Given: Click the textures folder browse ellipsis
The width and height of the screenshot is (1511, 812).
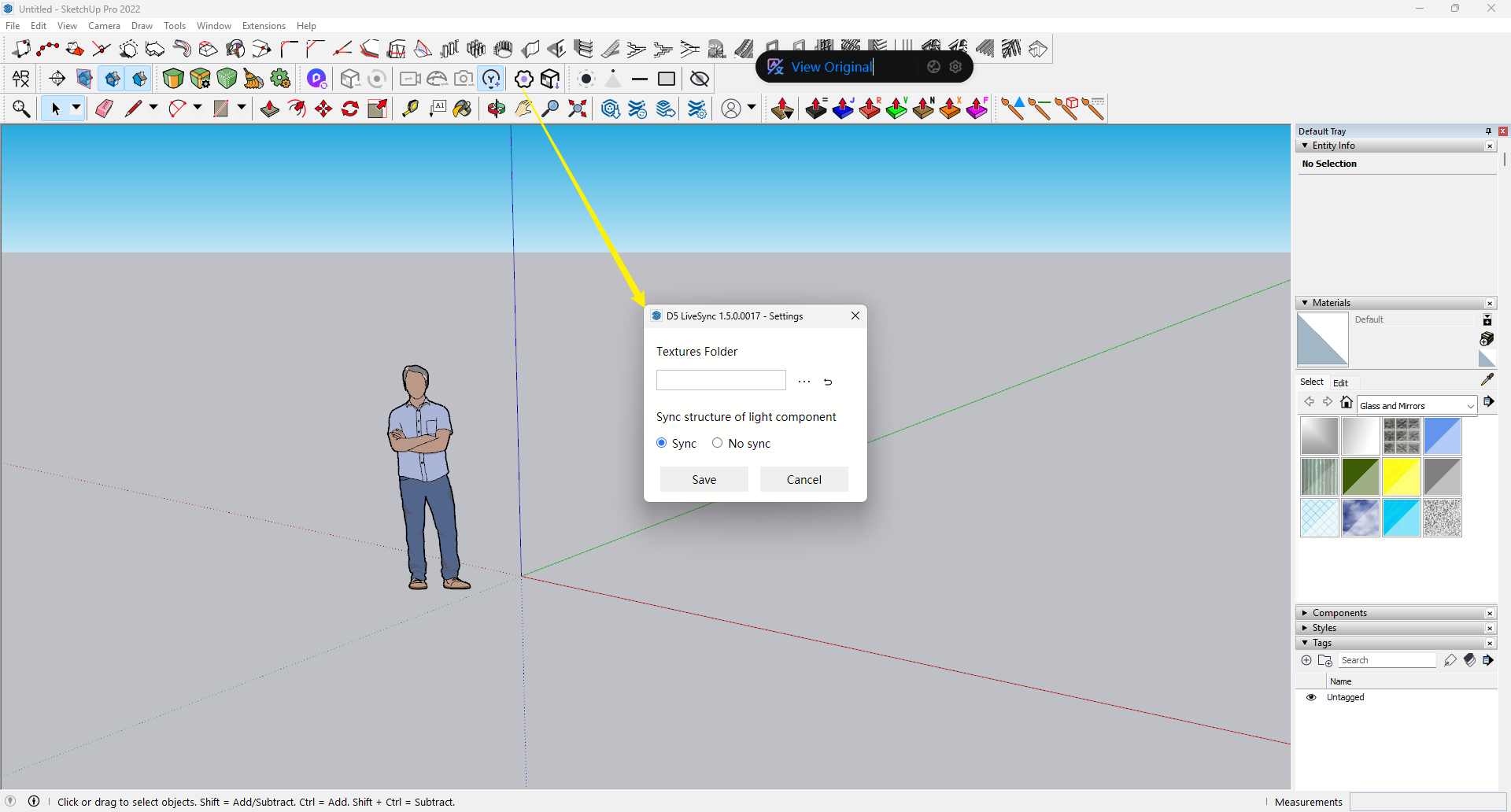Looking at the screenshot, I should pos(804,382).
